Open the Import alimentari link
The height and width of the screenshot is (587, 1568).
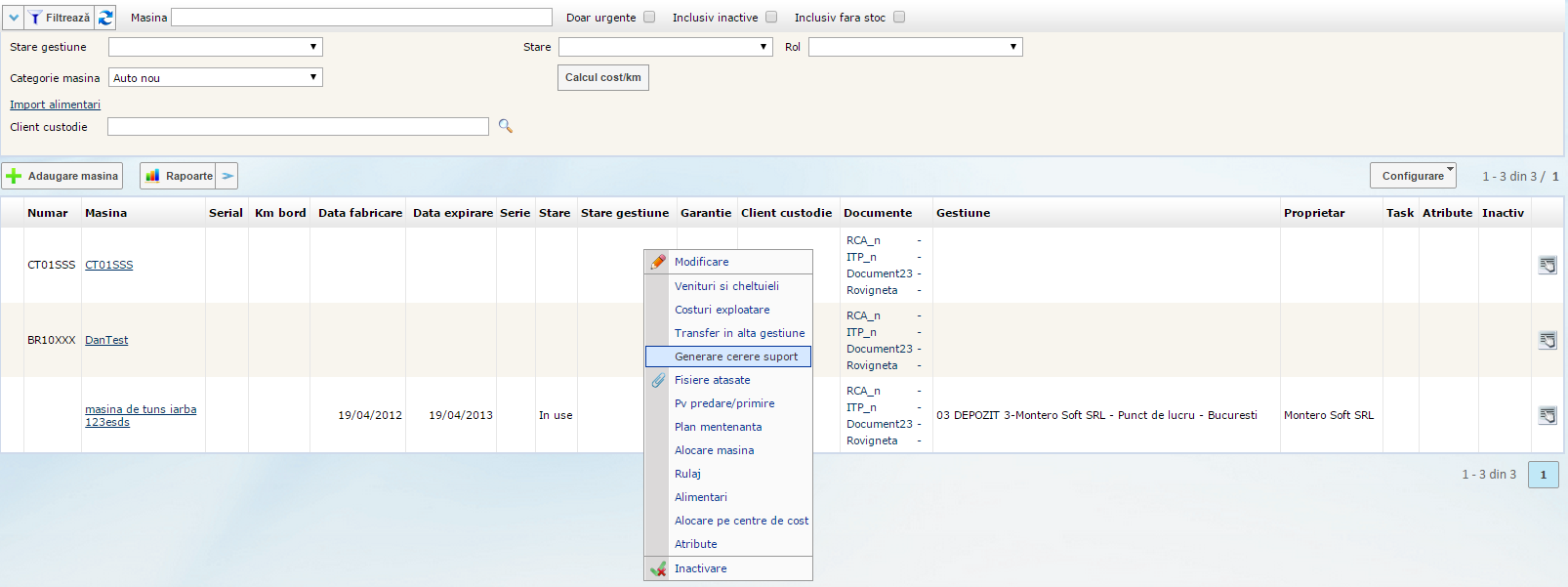(55, 105)
